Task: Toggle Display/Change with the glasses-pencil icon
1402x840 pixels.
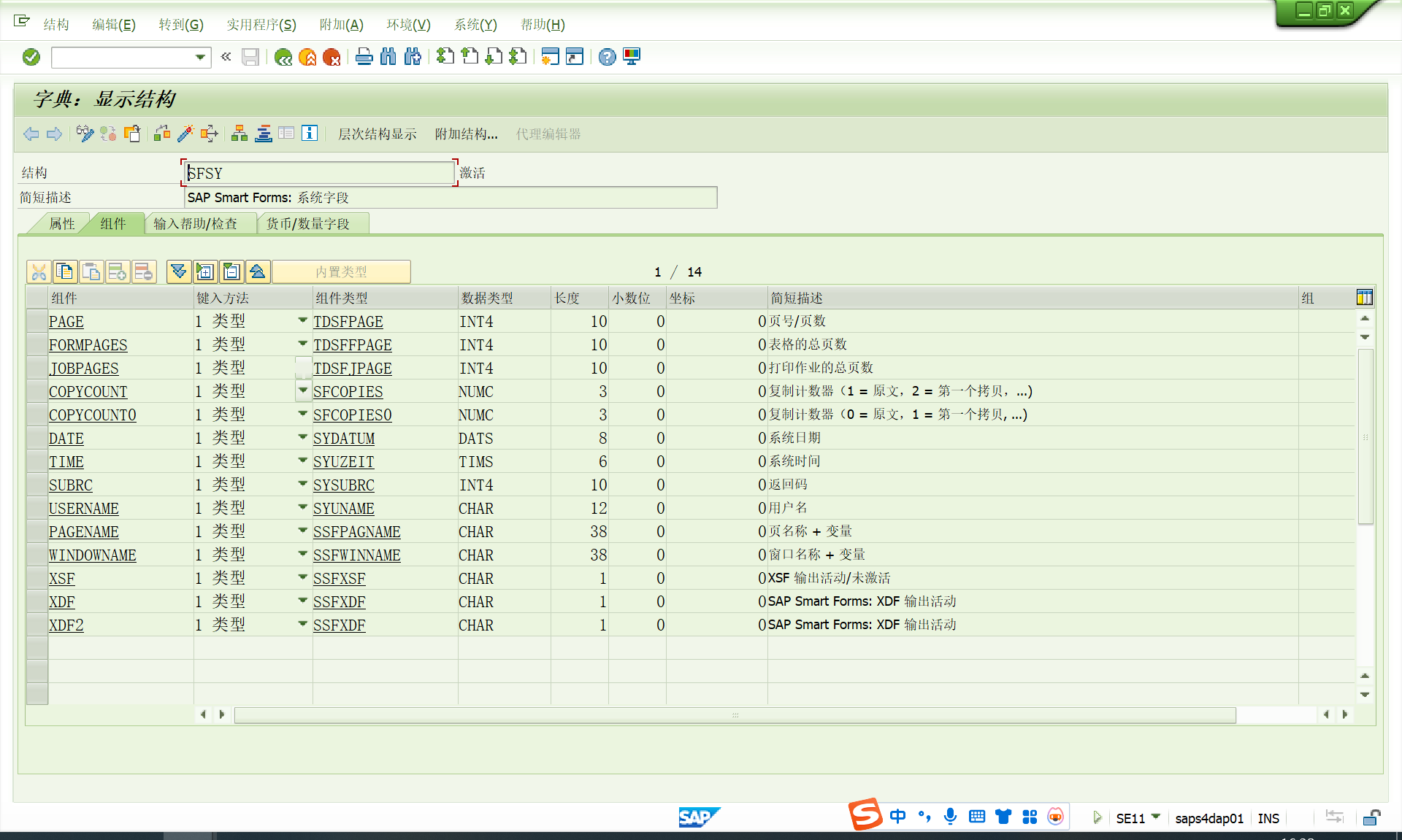Action: (85, 134)
